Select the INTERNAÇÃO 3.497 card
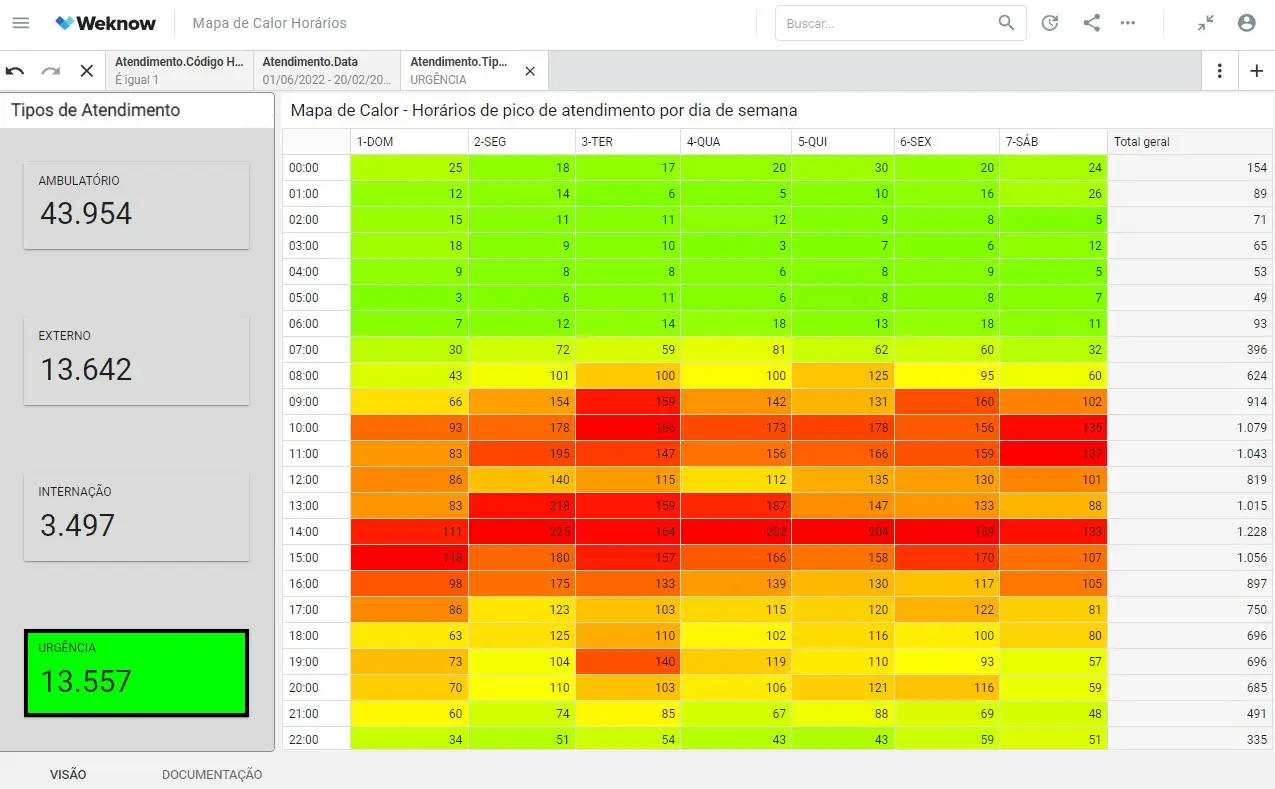Viewport: 1275px width, 789px height. pyautogui.click(x=136, y=517)
